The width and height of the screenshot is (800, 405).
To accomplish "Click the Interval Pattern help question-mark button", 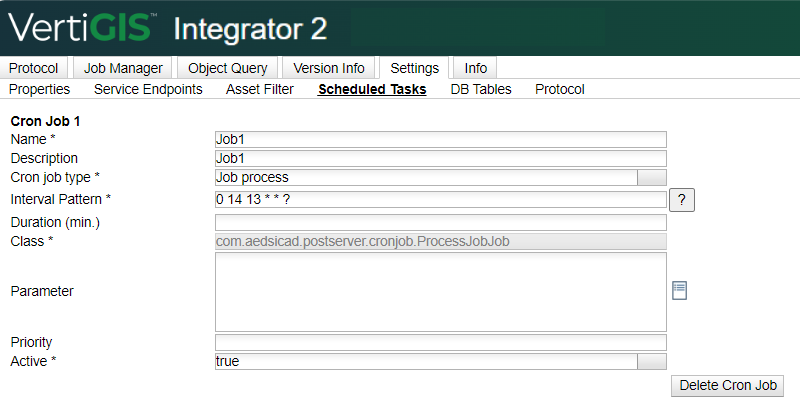I will [x=682, y=199].
